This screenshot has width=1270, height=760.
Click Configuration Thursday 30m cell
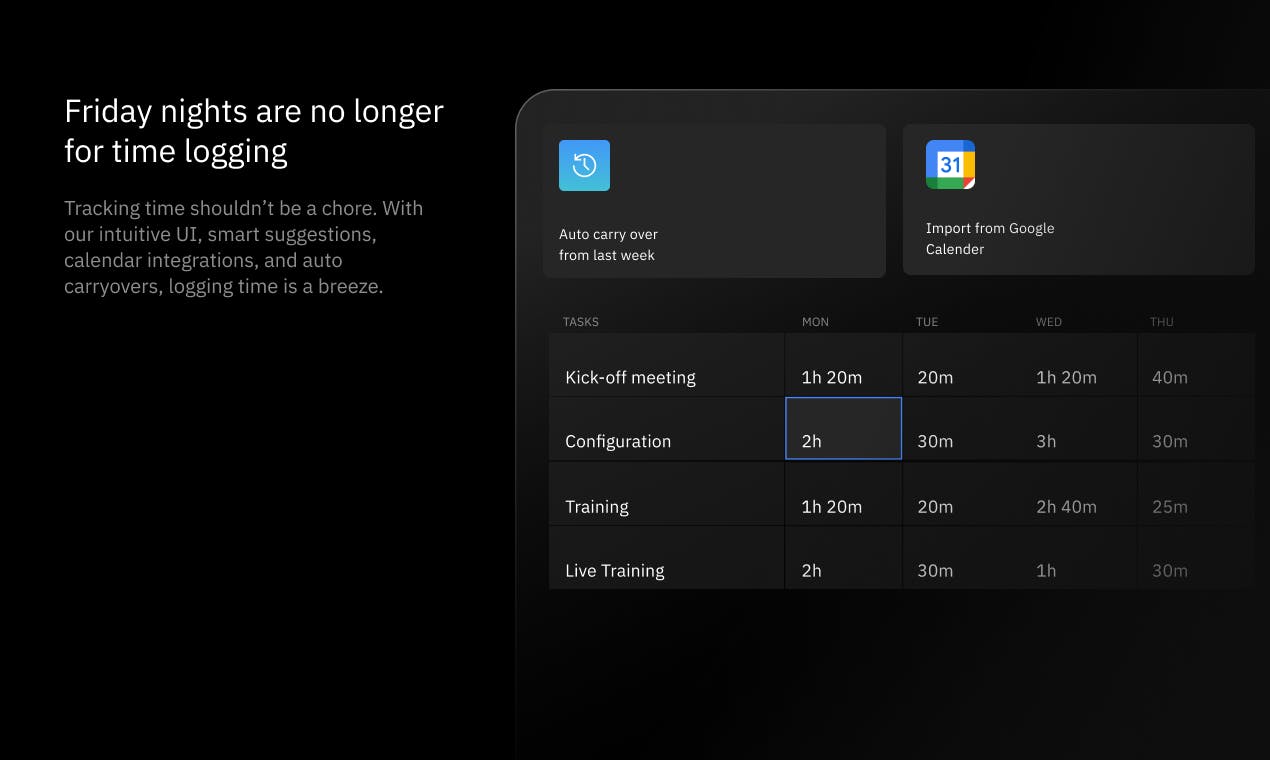click(x=1196, y=429)
